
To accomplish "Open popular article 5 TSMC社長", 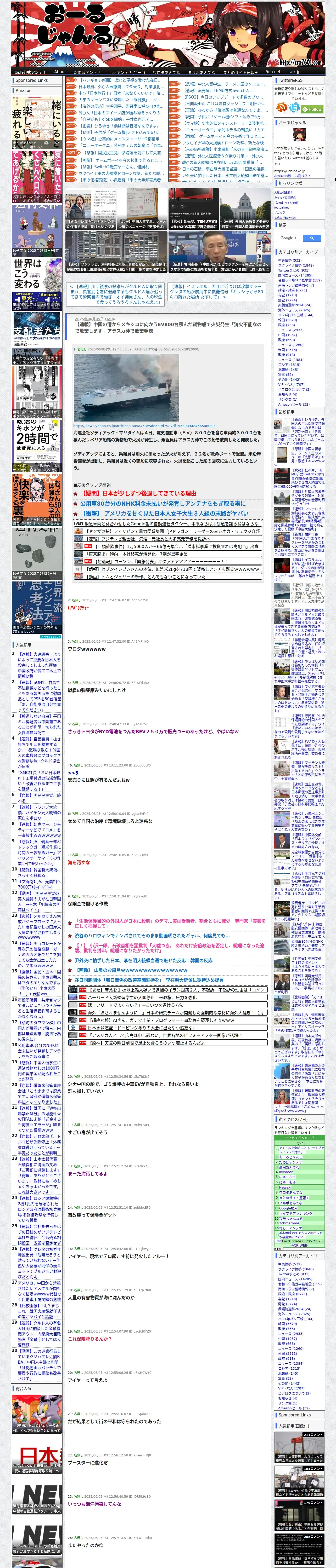I will pyautogui.click(x=39, y=780).
